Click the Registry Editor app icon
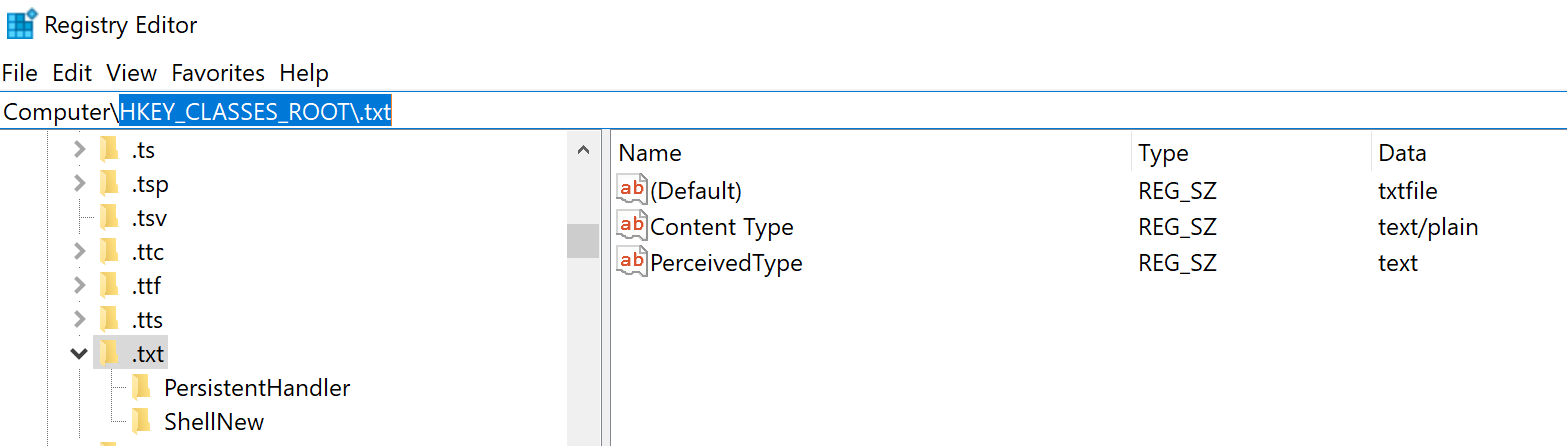1567x446 pixels. (21, 24)
